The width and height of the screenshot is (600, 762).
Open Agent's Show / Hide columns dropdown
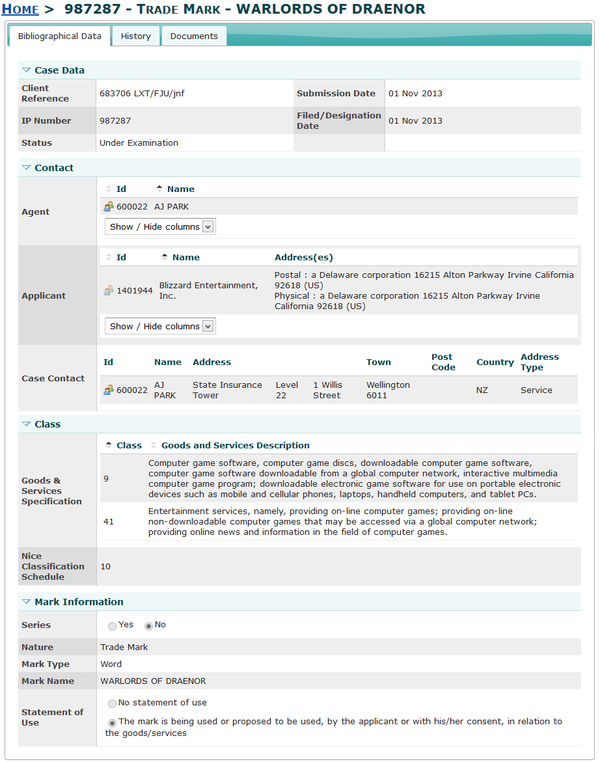(160, 227)
